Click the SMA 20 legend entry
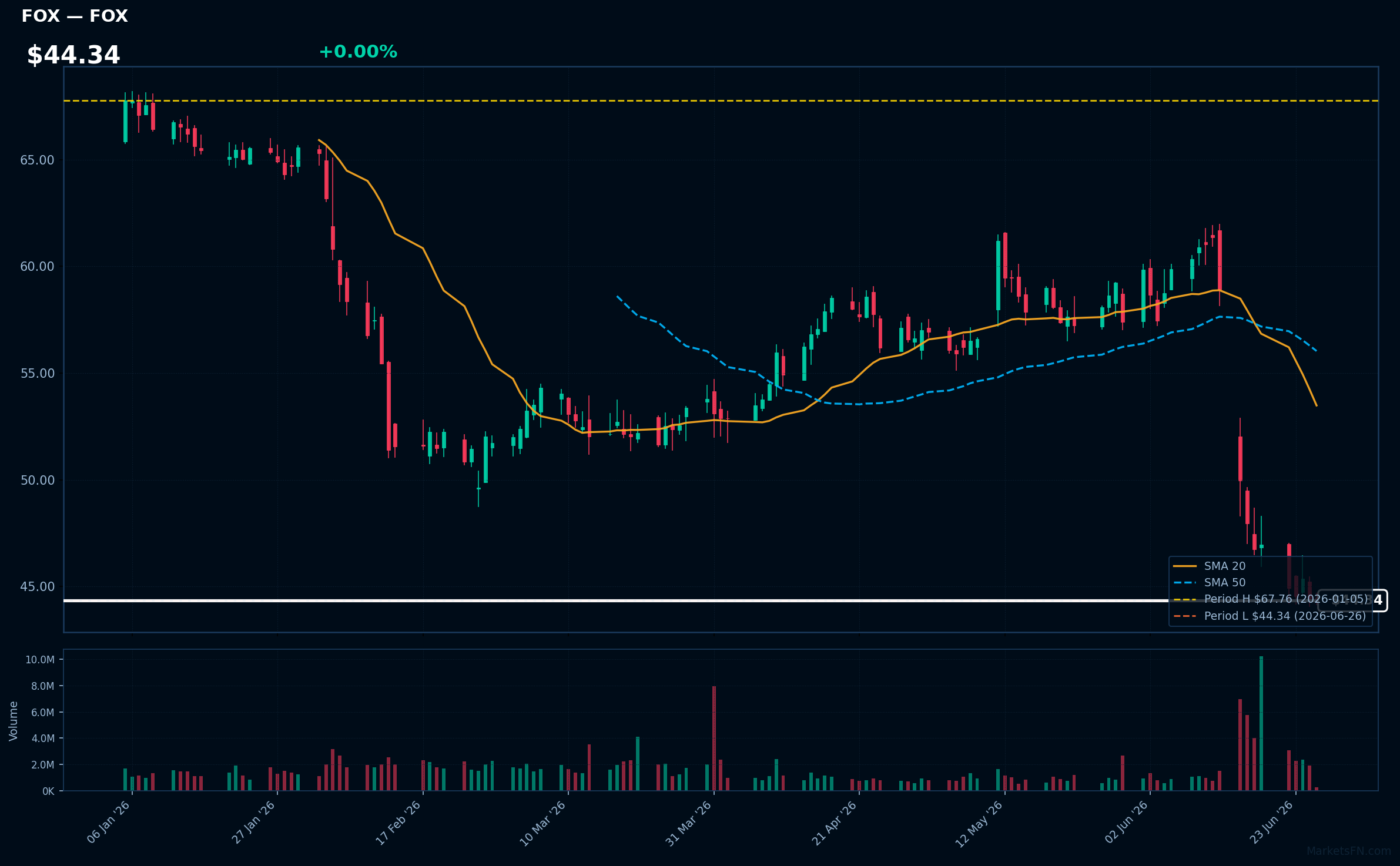The image size is (1400, 866). 1210,566
